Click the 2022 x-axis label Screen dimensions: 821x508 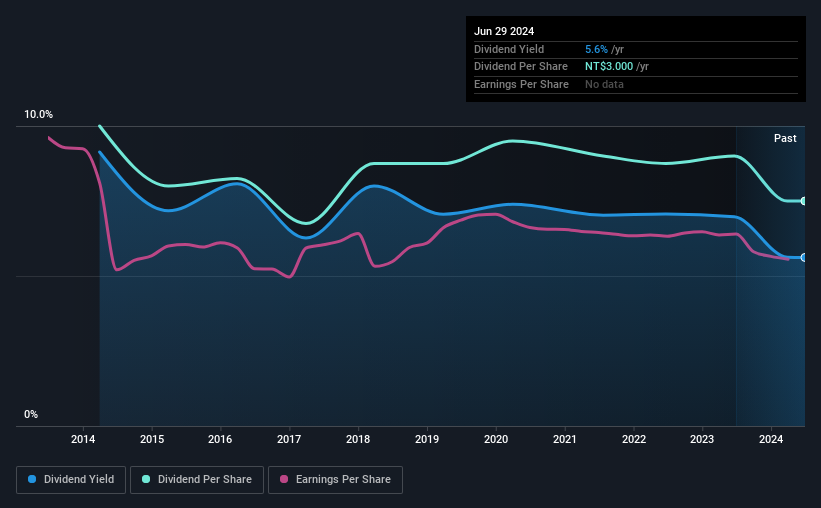[634, 439]
